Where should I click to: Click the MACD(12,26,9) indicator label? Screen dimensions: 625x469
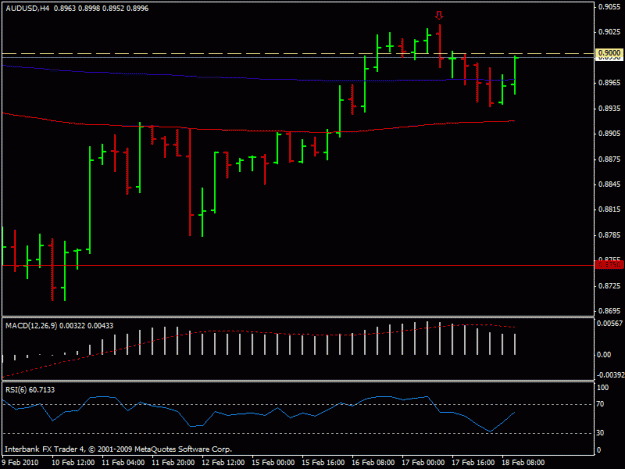point(31,326)
